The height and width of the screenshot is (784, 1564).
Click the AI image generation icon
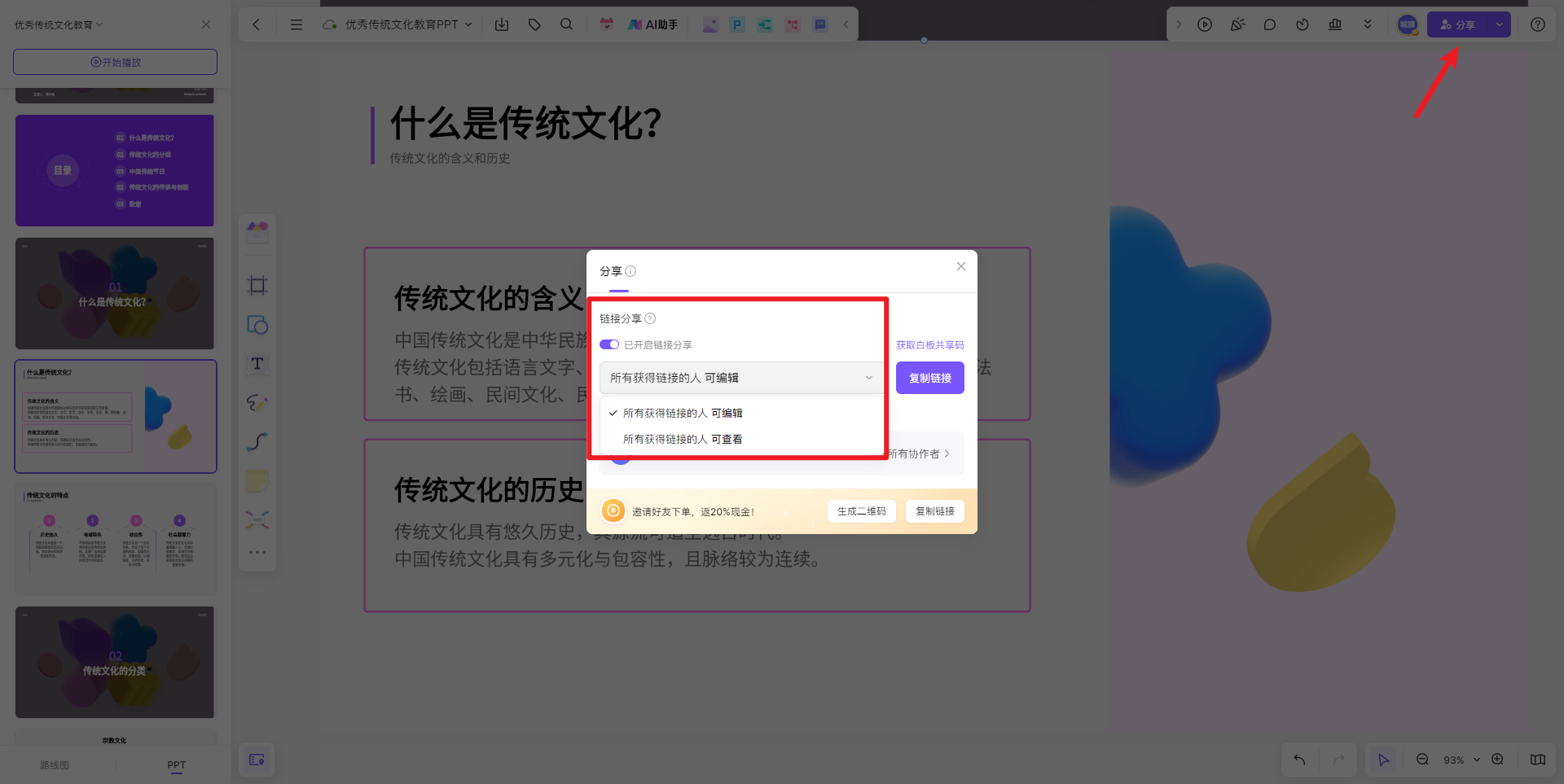coord(710,24)
